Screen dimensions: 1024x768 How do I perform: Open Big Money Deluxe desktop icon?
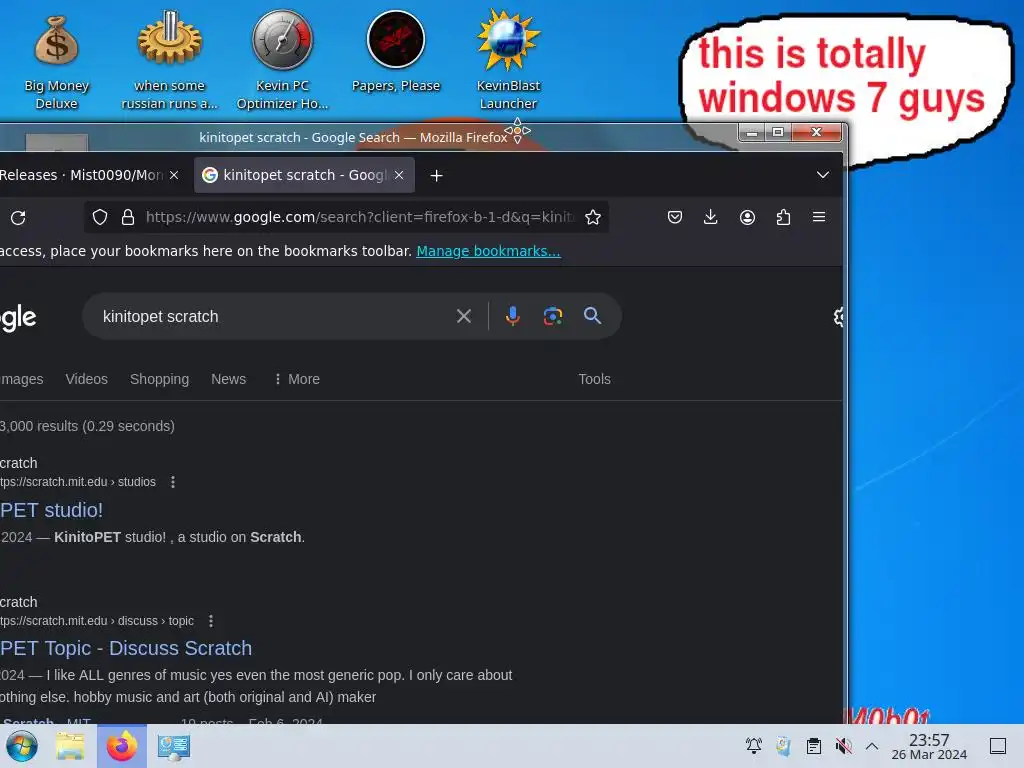point(57,60)
